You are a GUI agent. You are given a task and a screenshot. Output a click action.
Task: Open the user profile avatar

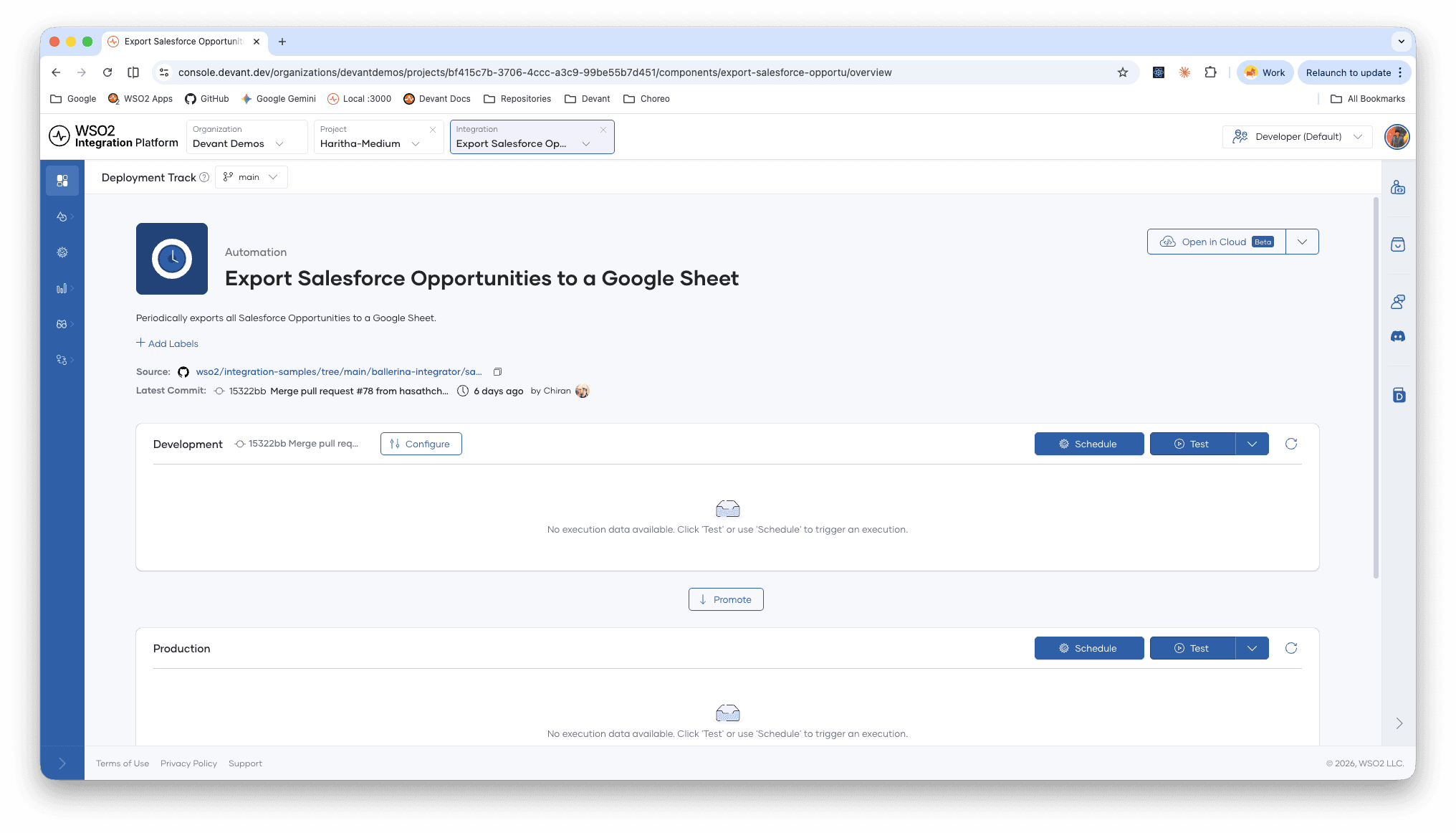[x=1397, y=136]
